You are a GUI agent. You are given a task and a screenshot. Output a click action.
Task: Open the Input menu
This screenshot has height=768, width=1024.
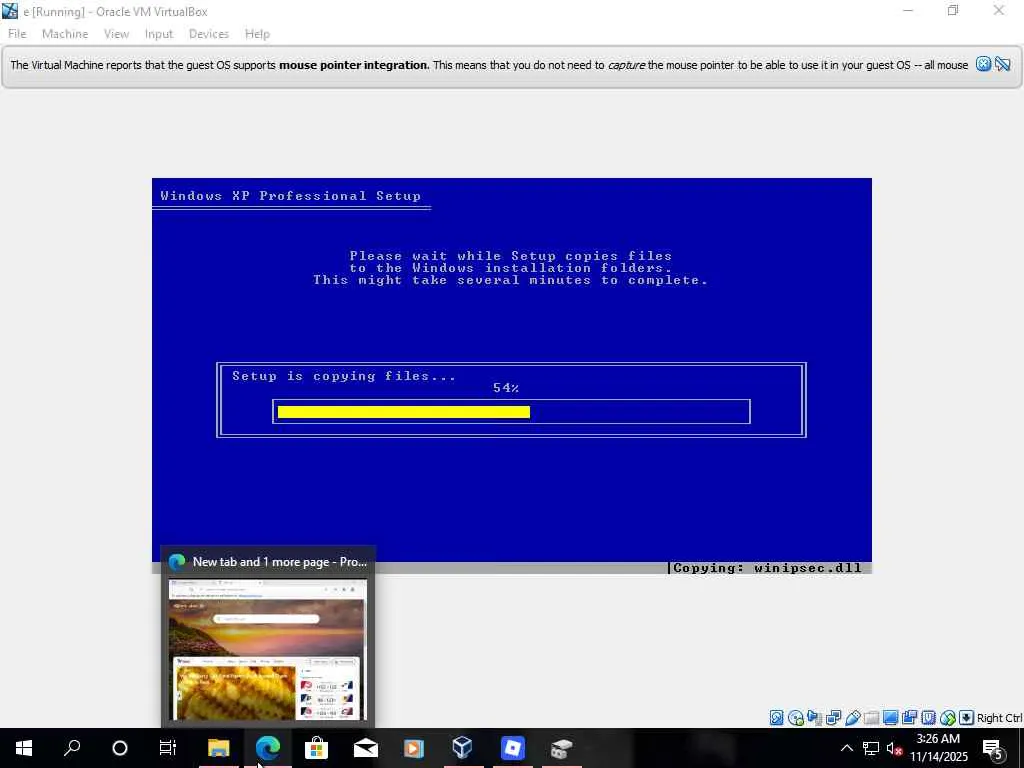tap(159, 34)
